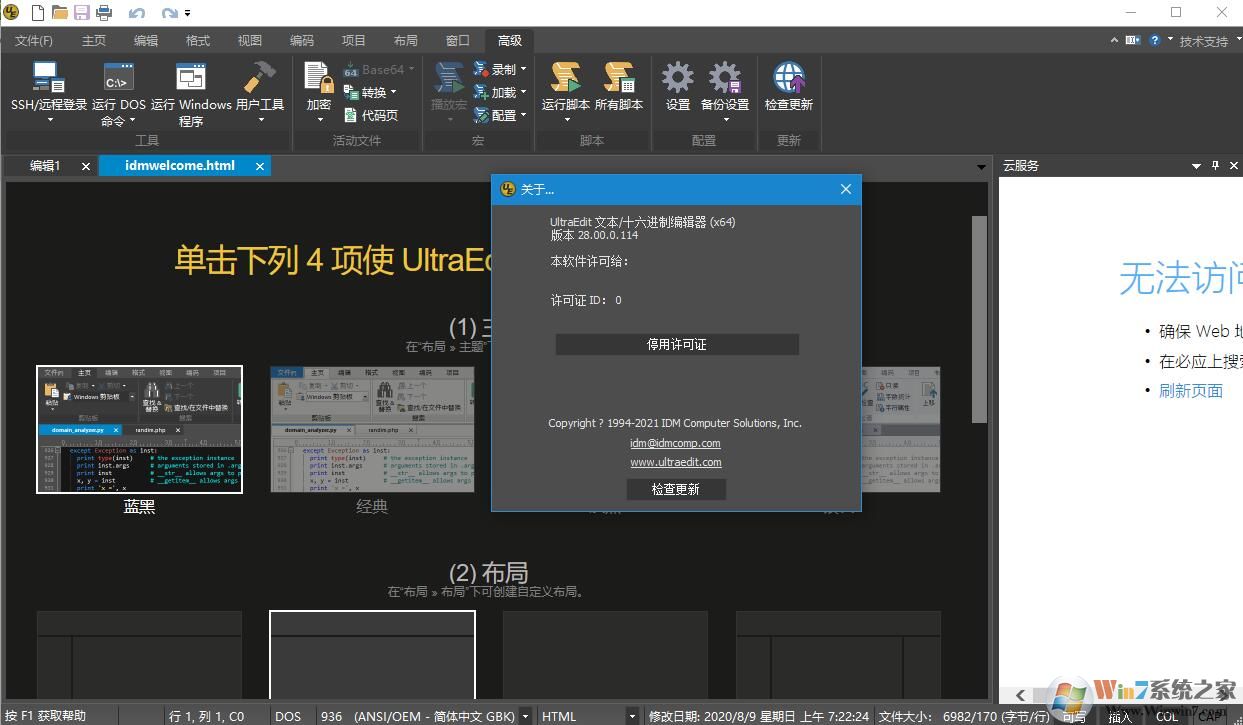Toggle COL mode in status bar
This screenshot has height=725, width=1243.
coord(1166,716)
